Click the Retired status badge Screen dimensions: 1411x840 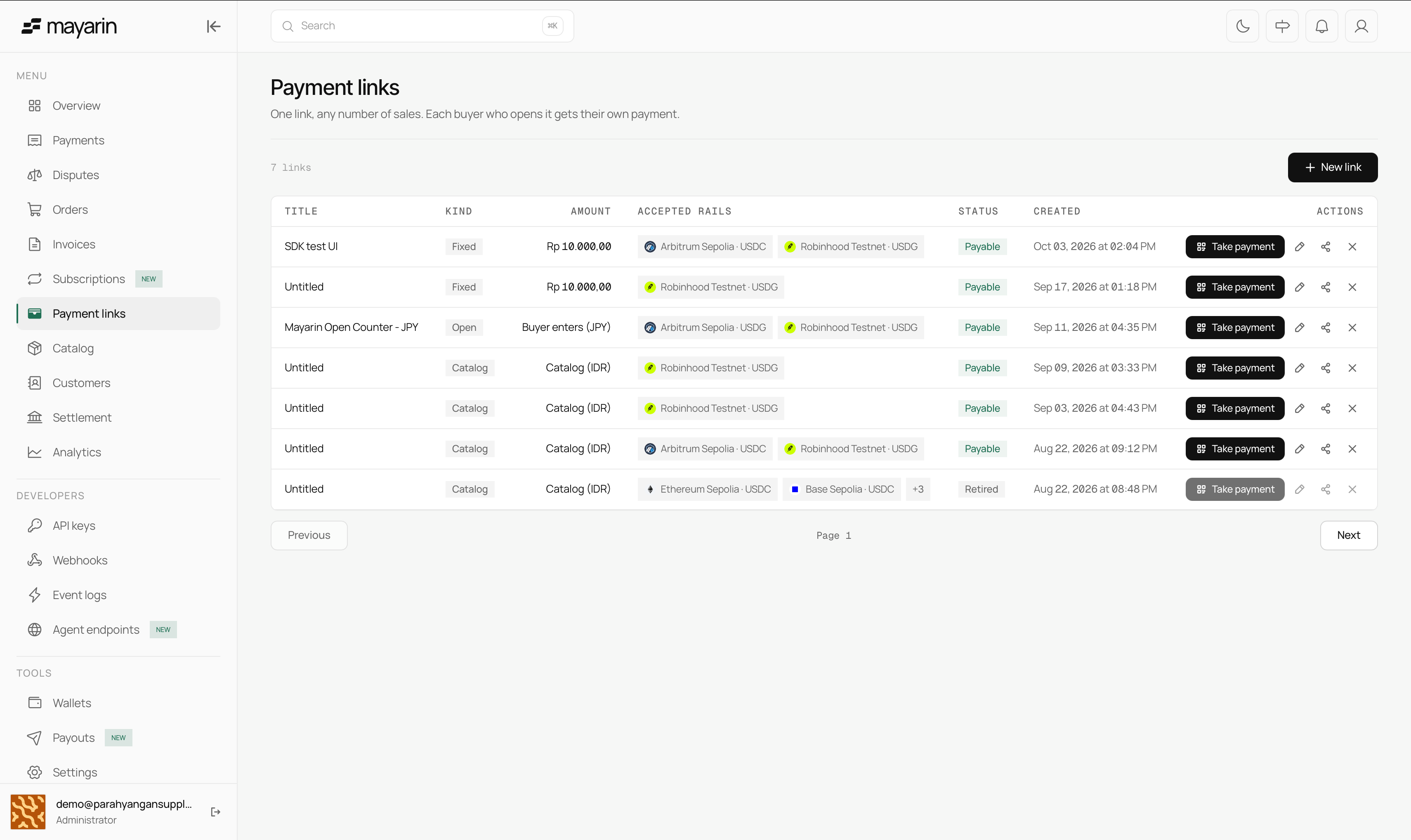coord(981,489)
